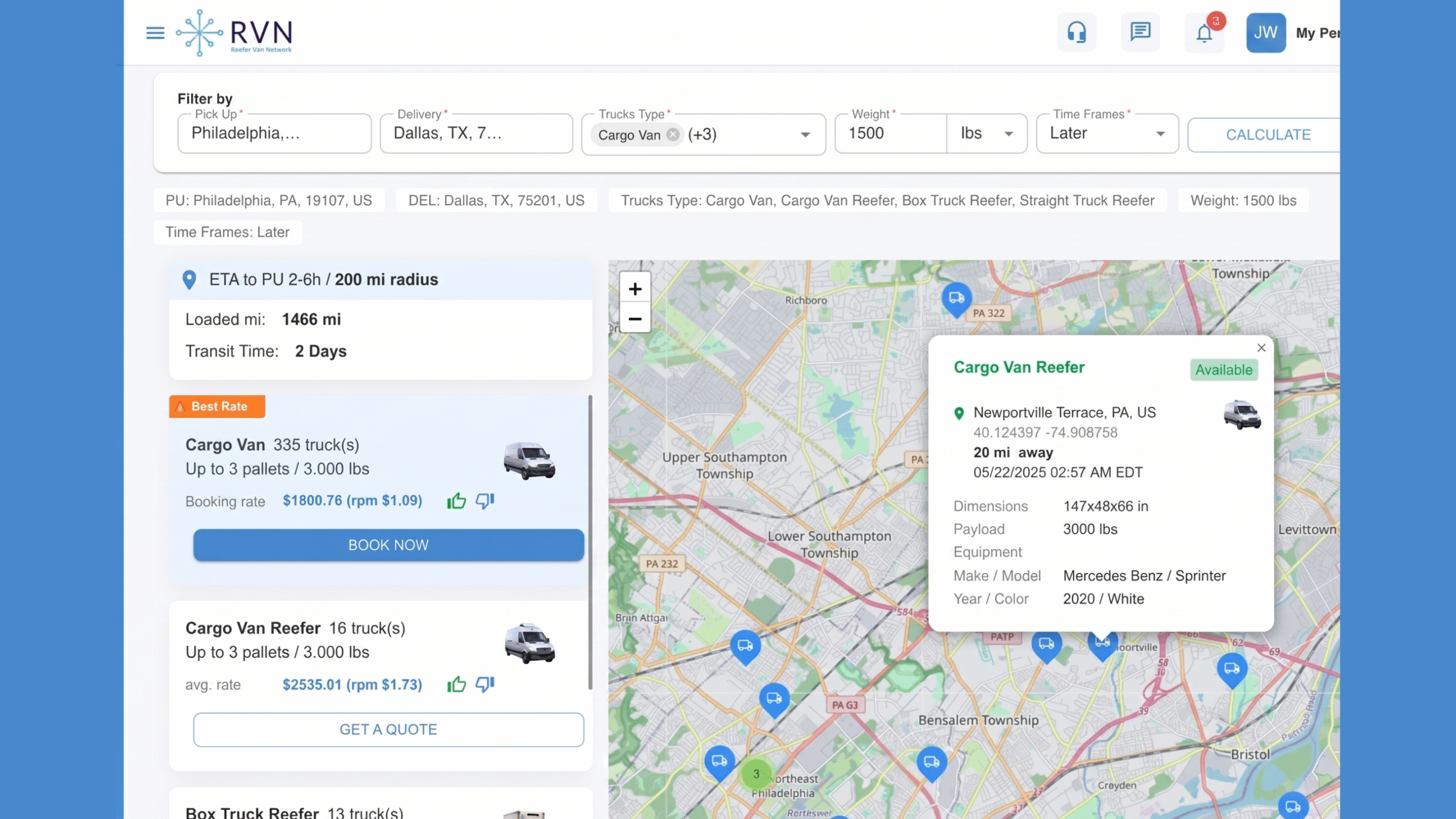Zoom out on the map
This screenshot has height=819, width=1456.
[635, 319]
